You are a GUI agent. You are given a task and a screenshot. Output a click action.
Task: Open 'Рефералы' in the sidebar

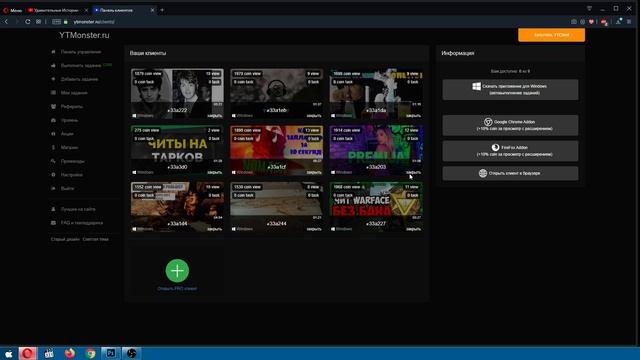point(72,107)
